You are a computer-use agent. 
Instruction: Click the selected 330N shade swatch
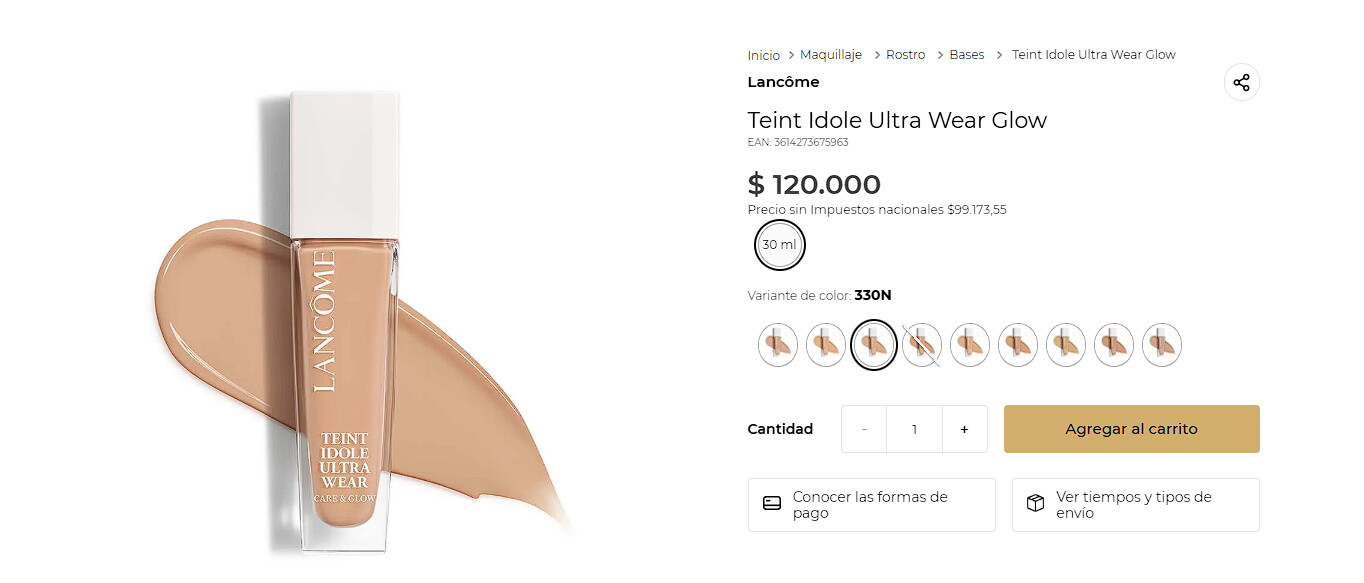click(x=874, y=345)
